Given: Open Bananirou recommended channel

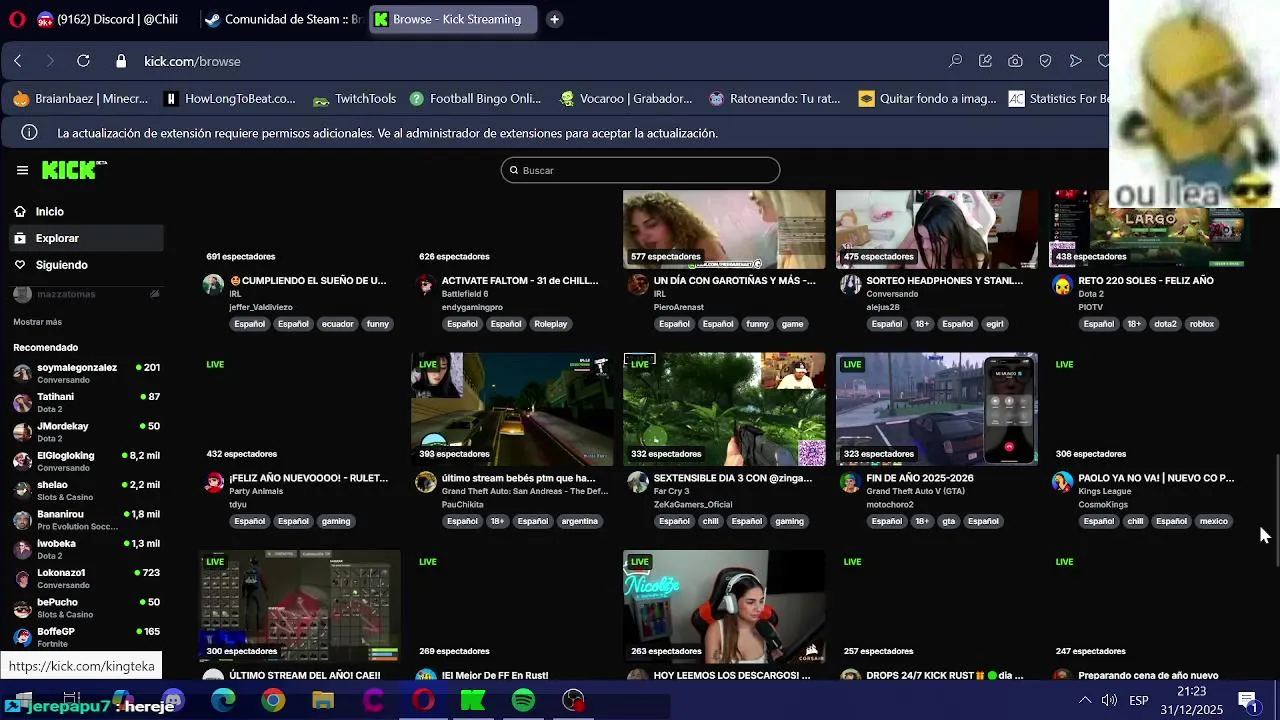Looking at the screenshot, I should 86,520.
